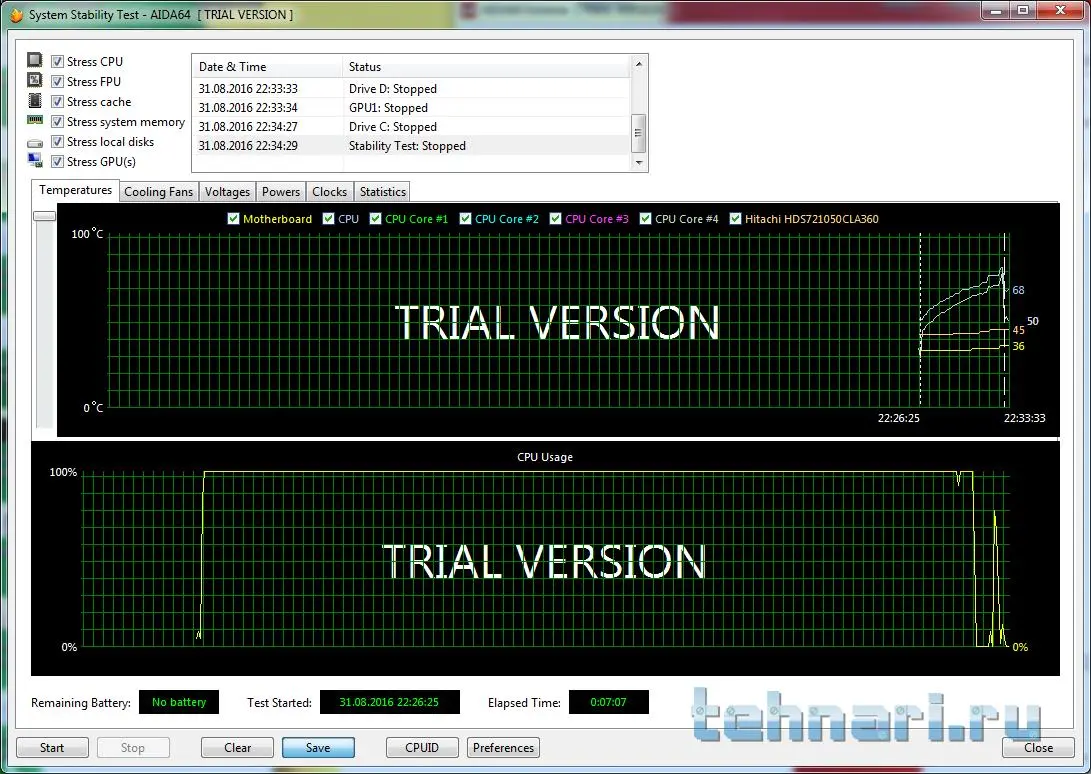
Task: Click the memory module icon beside Stress system memory
Action: pos(35,120)
